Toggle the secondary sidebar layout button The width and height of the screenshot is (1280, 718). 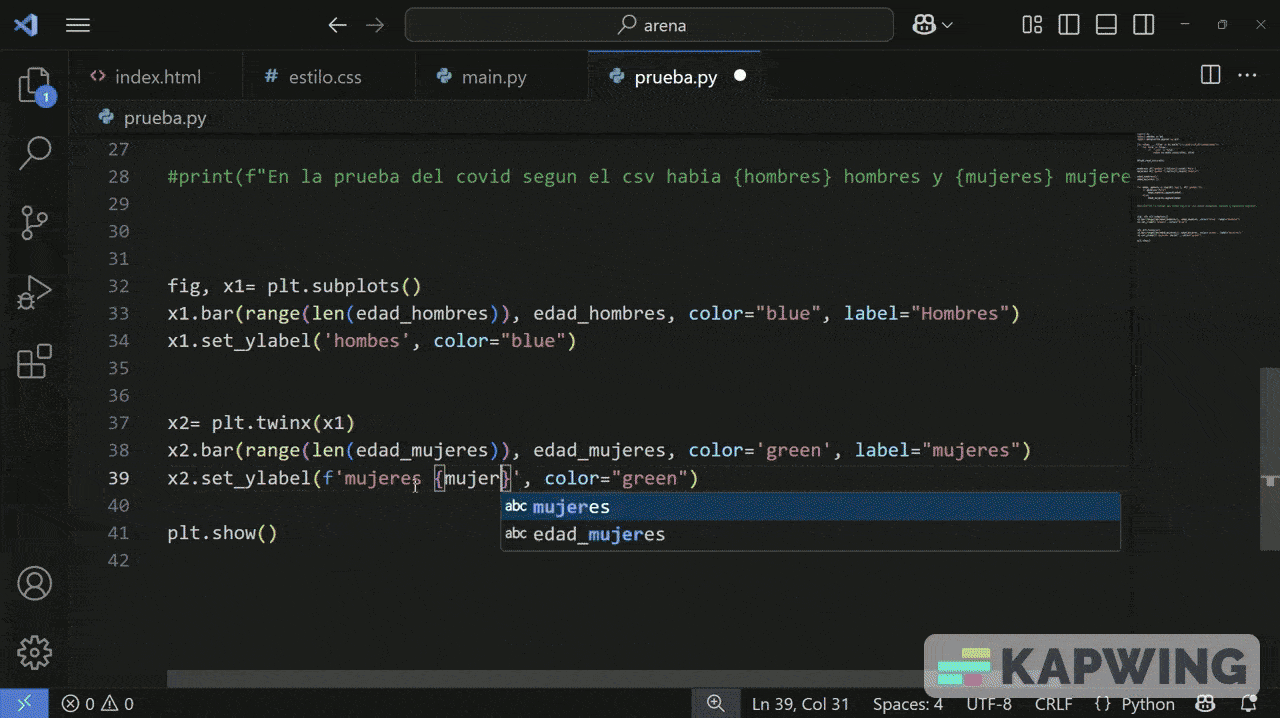click(1143, 25)
